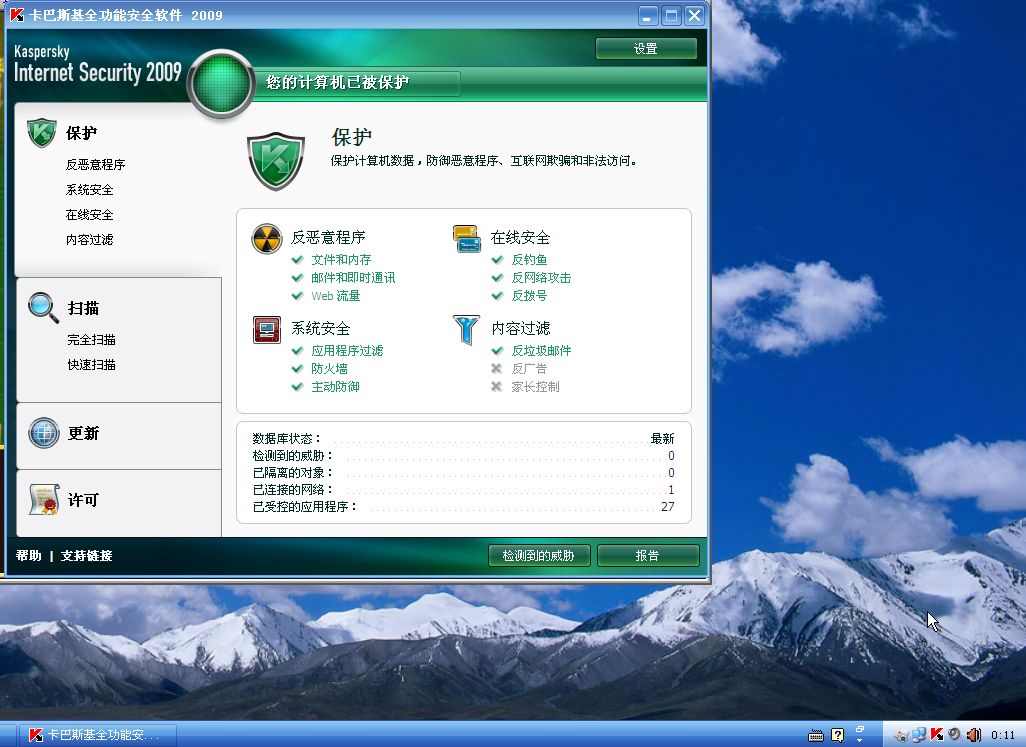Viewport: 1026px width, 747px height.
Task: Open the 支持链接 link
Action: [86, 555]
